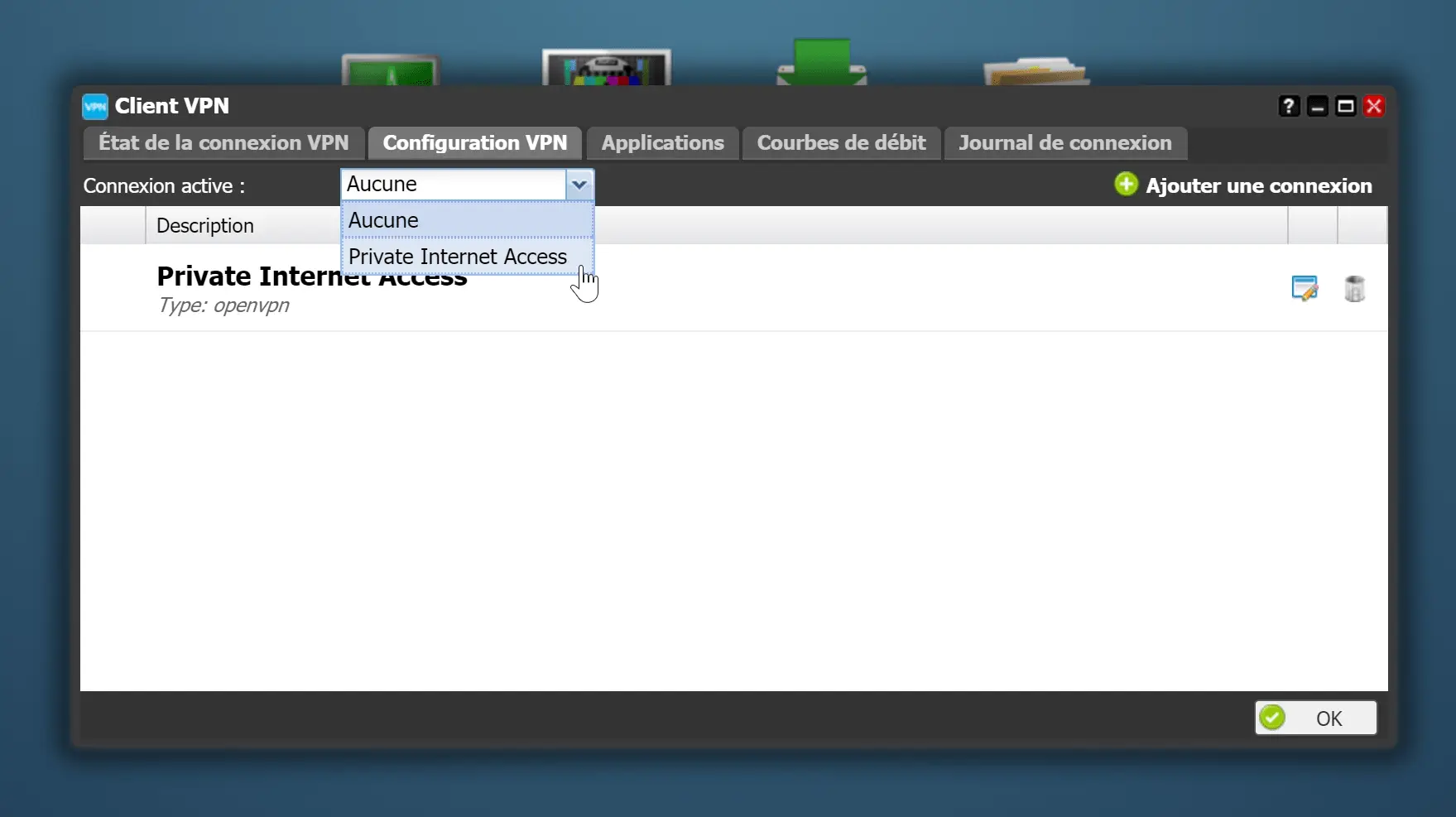Select the Type: openvpn row text
Image resolution: width=1456 pixels, height=817 pixels.
[223, 305]
